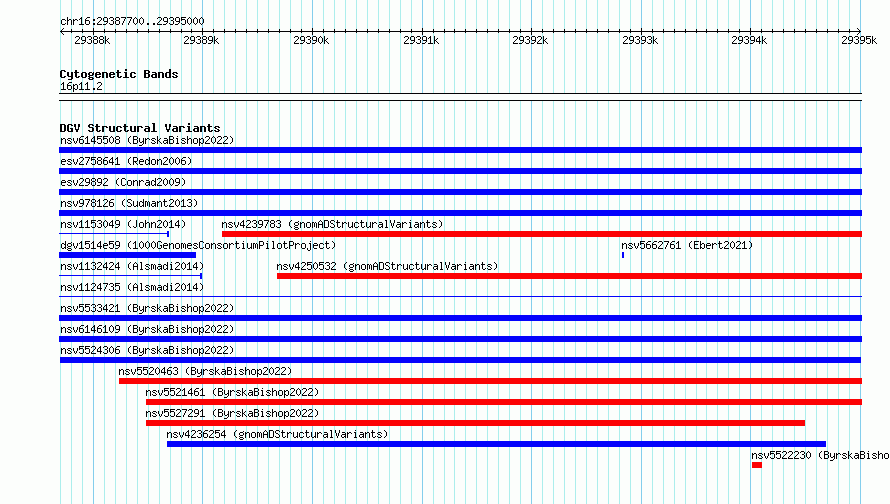The width and height of the screenshot is (890, 504).
Task: Click the red bar of nsv5521461
Action: (504, 402)
